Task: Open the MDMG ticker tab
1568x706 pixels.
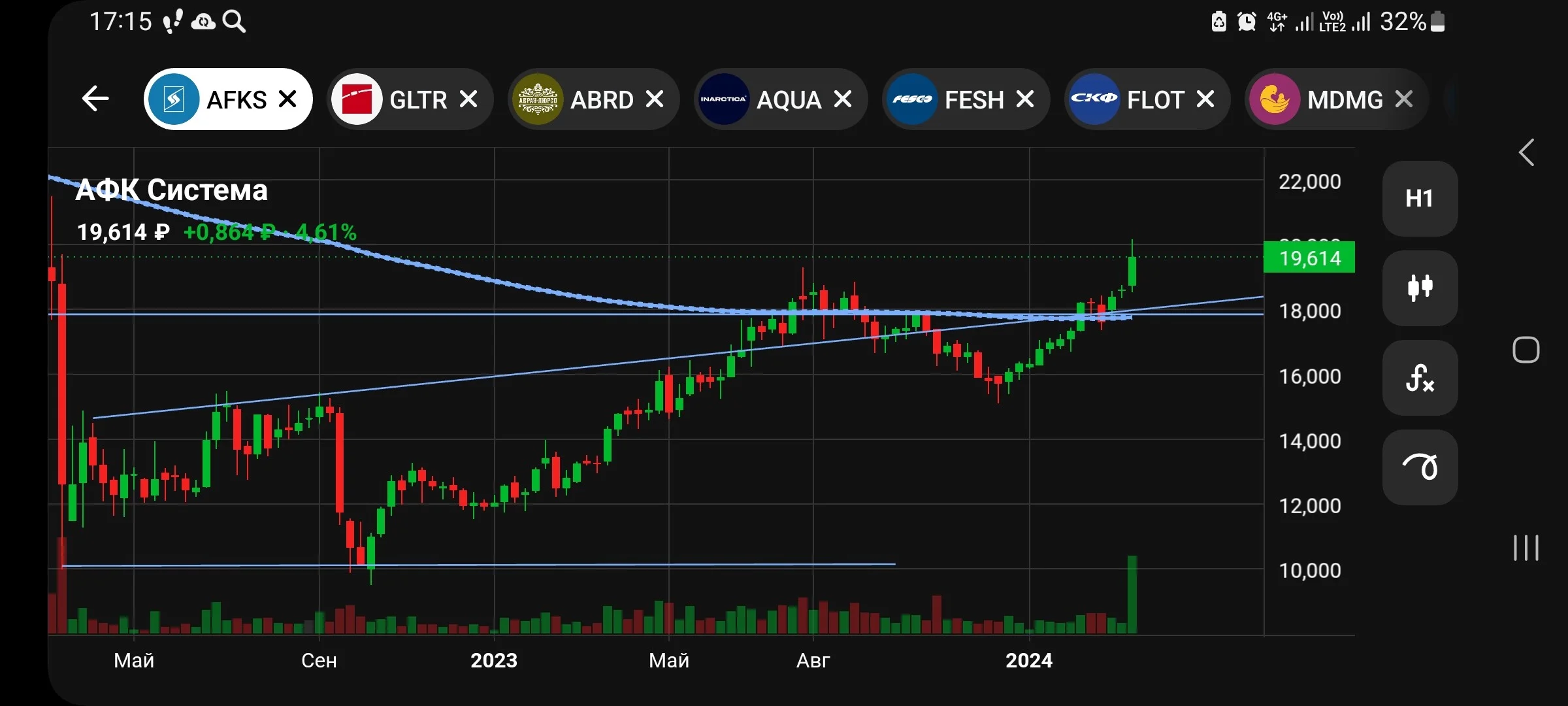Action: [x=1336, y=99]
